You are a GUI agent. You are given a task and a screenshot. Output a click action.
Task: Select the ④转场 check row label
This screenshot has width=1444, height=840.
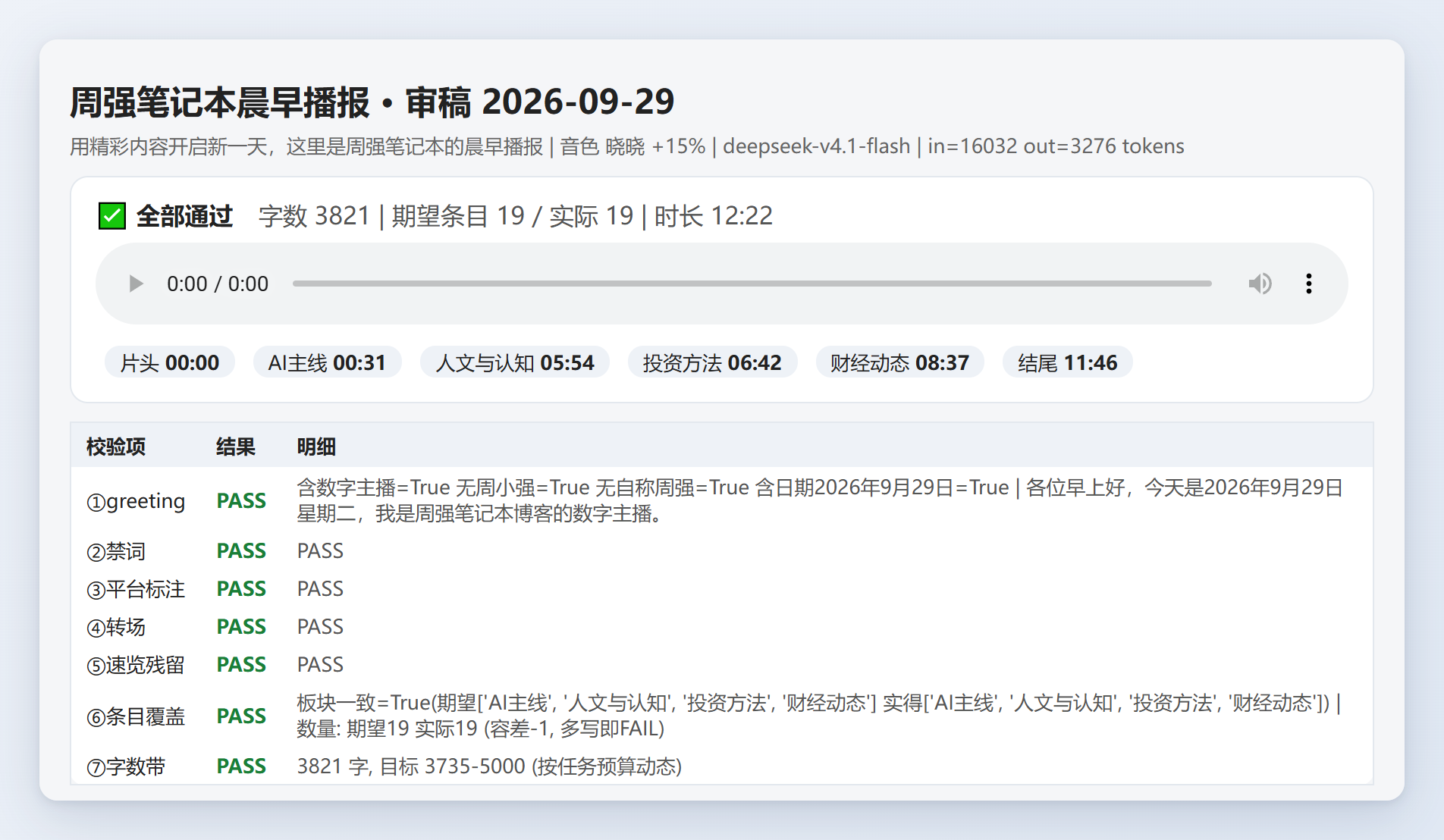116,627
